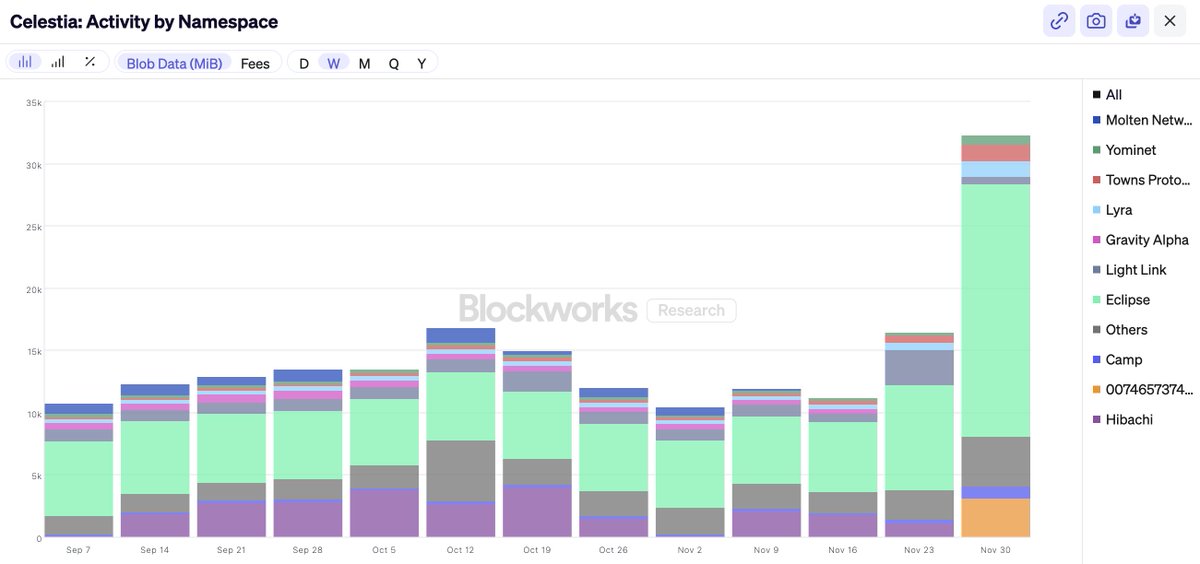Copy the chart link with link icon
The width and height of the screenshot is (1200, 564).
[x=1059, y=20]
